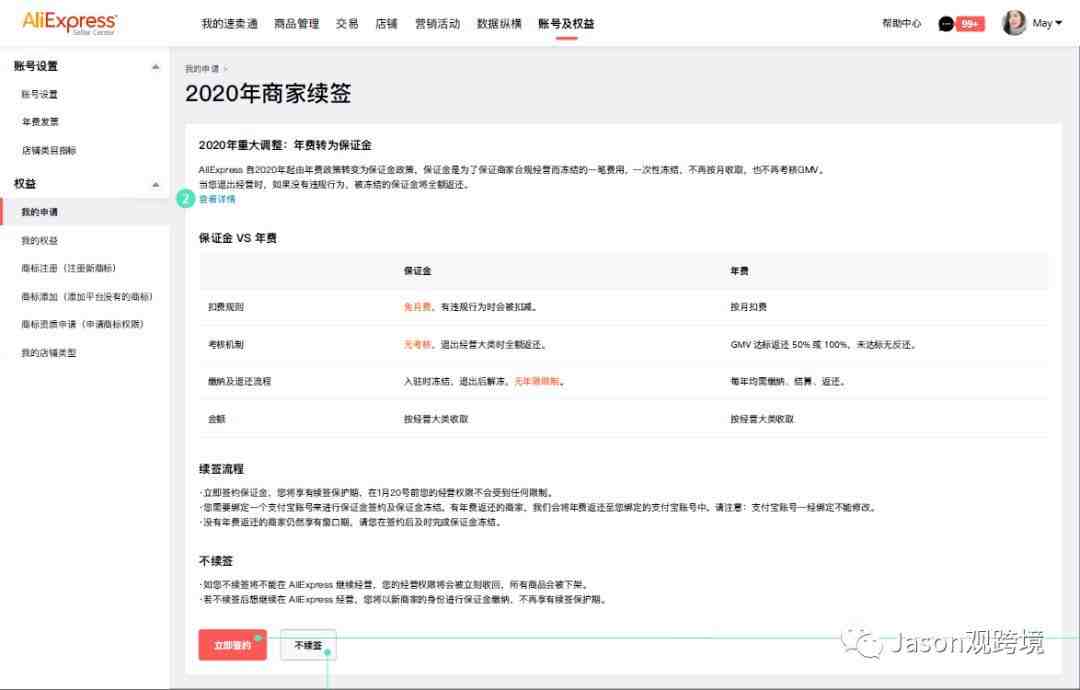Open the 99+ notifications badge
The height and width of the screenshot is (690, 1080).
(970, 24)
